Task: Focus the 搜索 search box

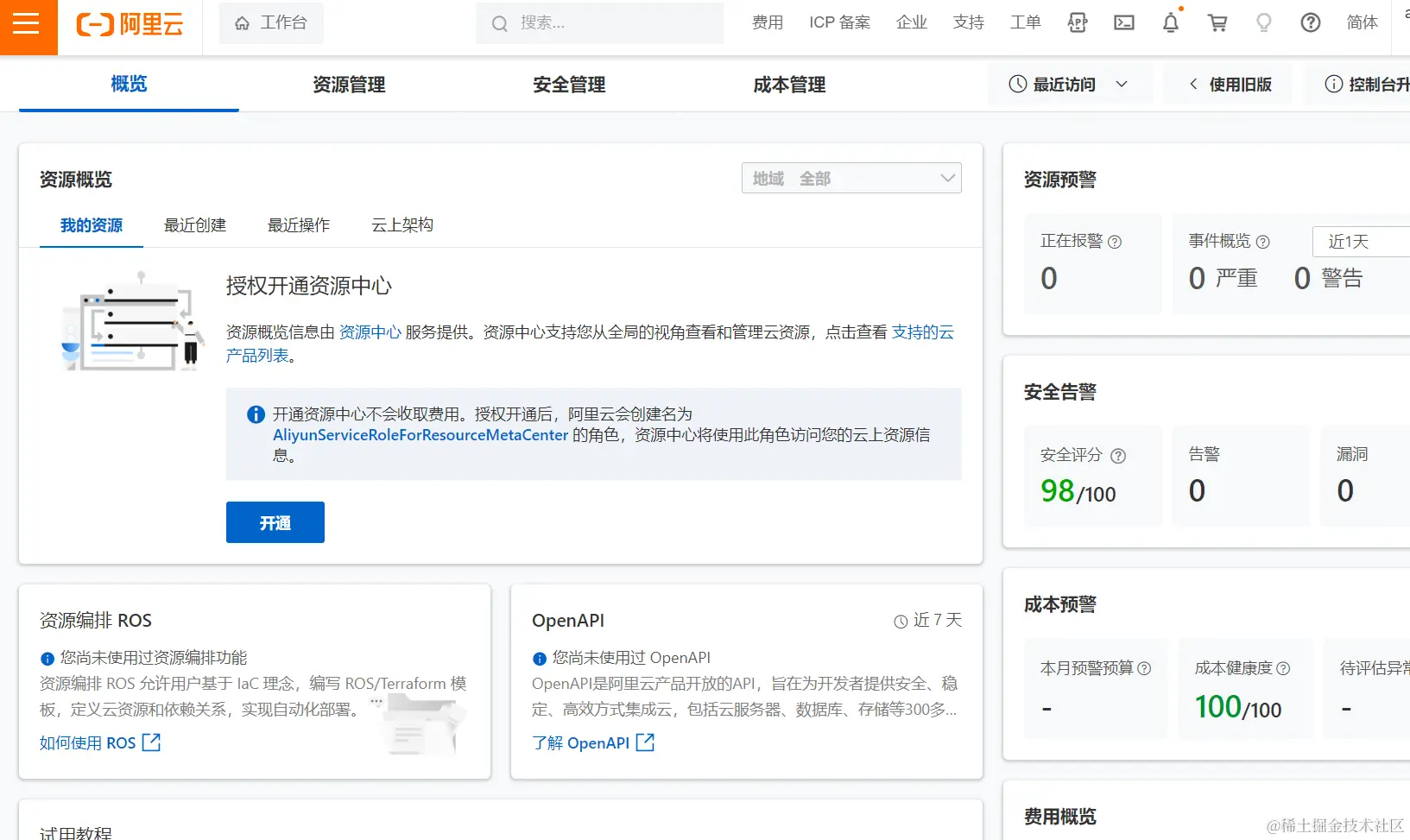Action: pos(600,23)
